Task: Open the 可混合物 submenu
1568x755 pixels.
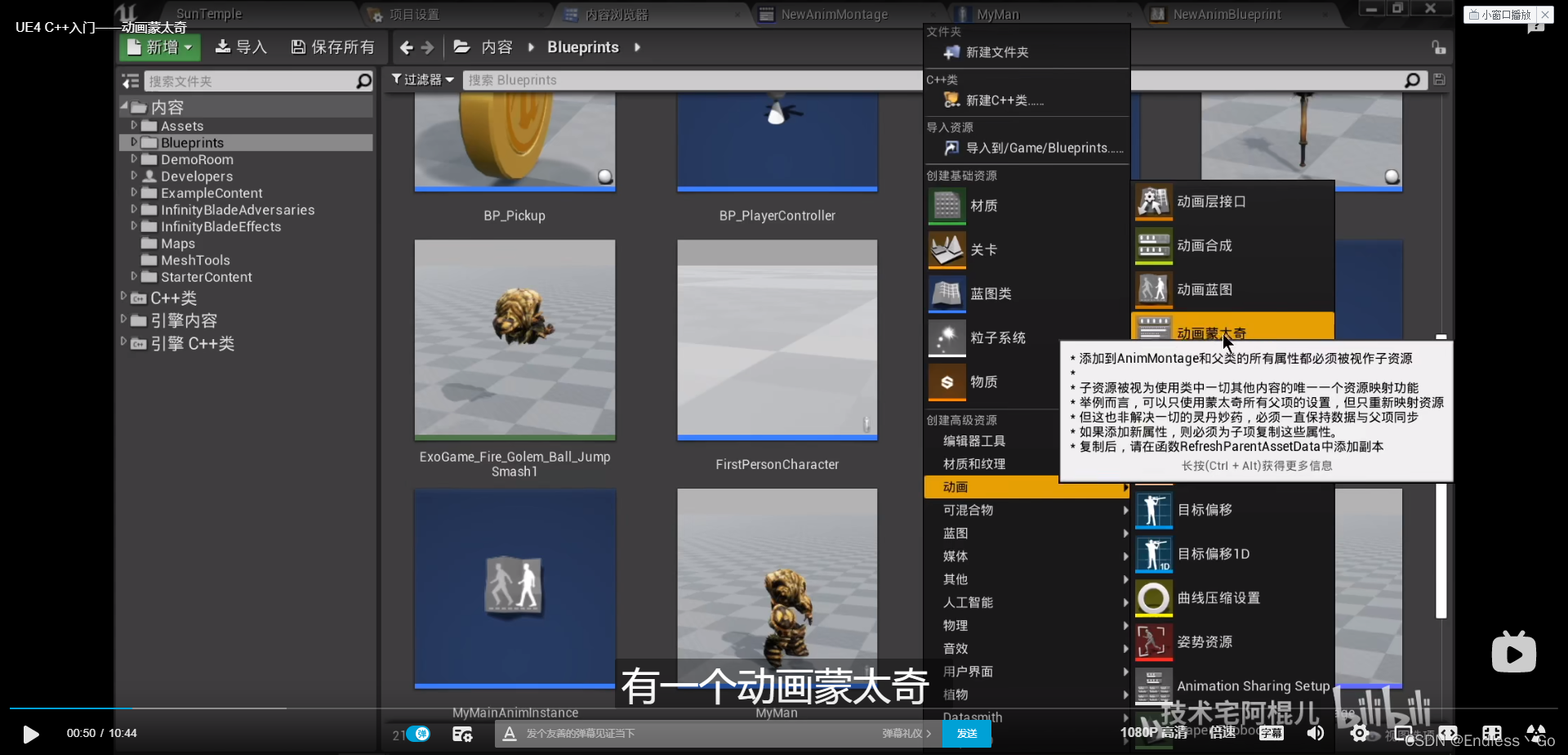Action: click(x=1027, y=510)
